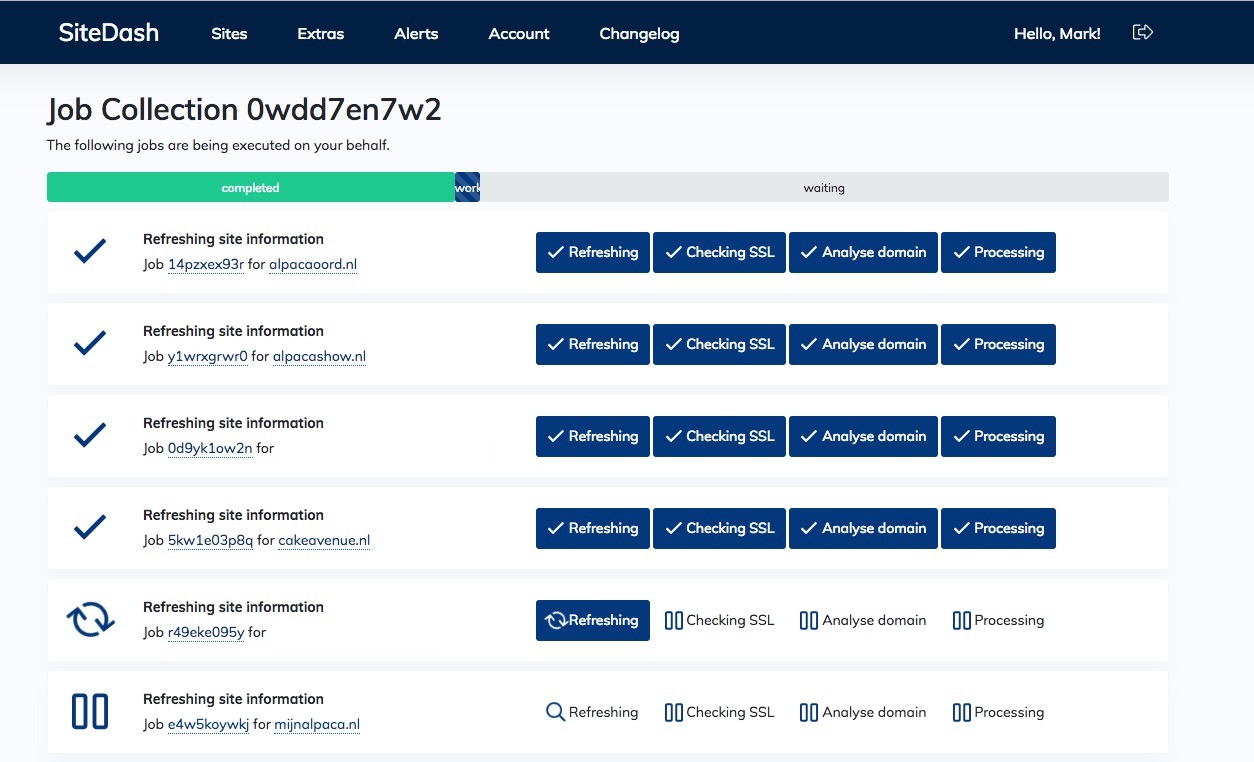Switch to the Changelog section
The height and width of the screenshot is (762, 1254).
[x=639, y=33]
